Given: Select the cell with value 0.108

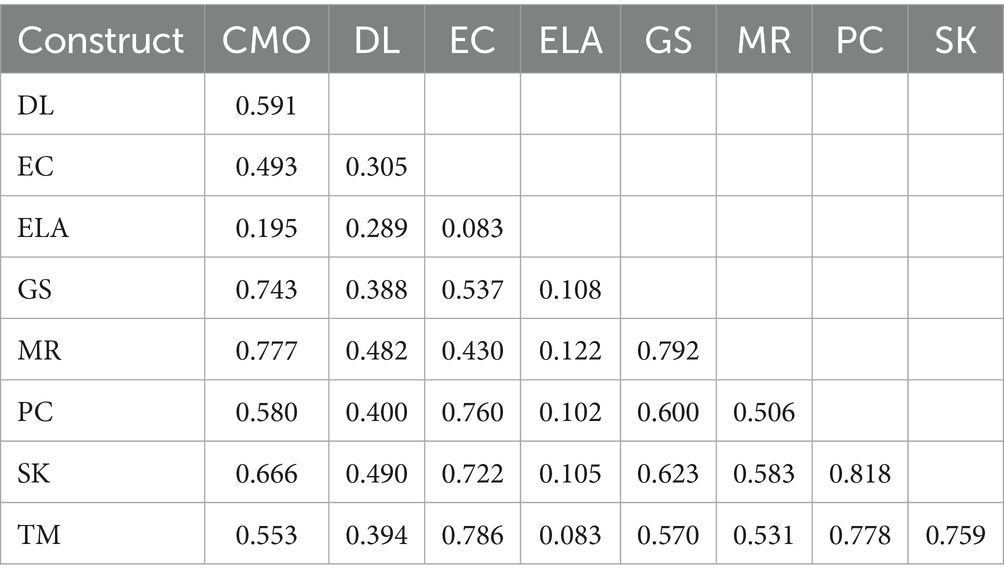Looking at the screenshot, I should 571,290.
